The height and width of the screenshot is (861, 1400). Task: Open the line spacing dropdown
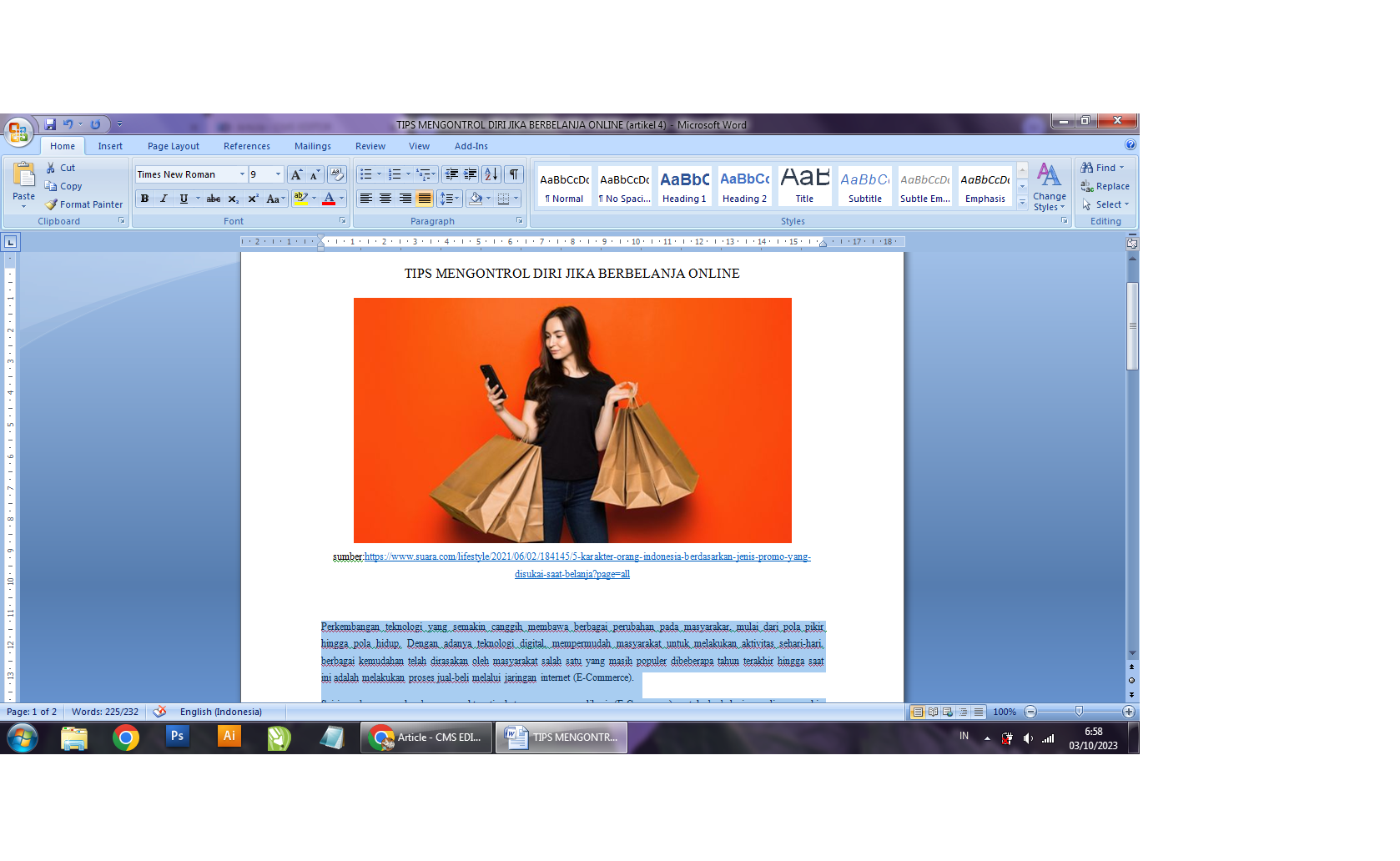(450, 199)
